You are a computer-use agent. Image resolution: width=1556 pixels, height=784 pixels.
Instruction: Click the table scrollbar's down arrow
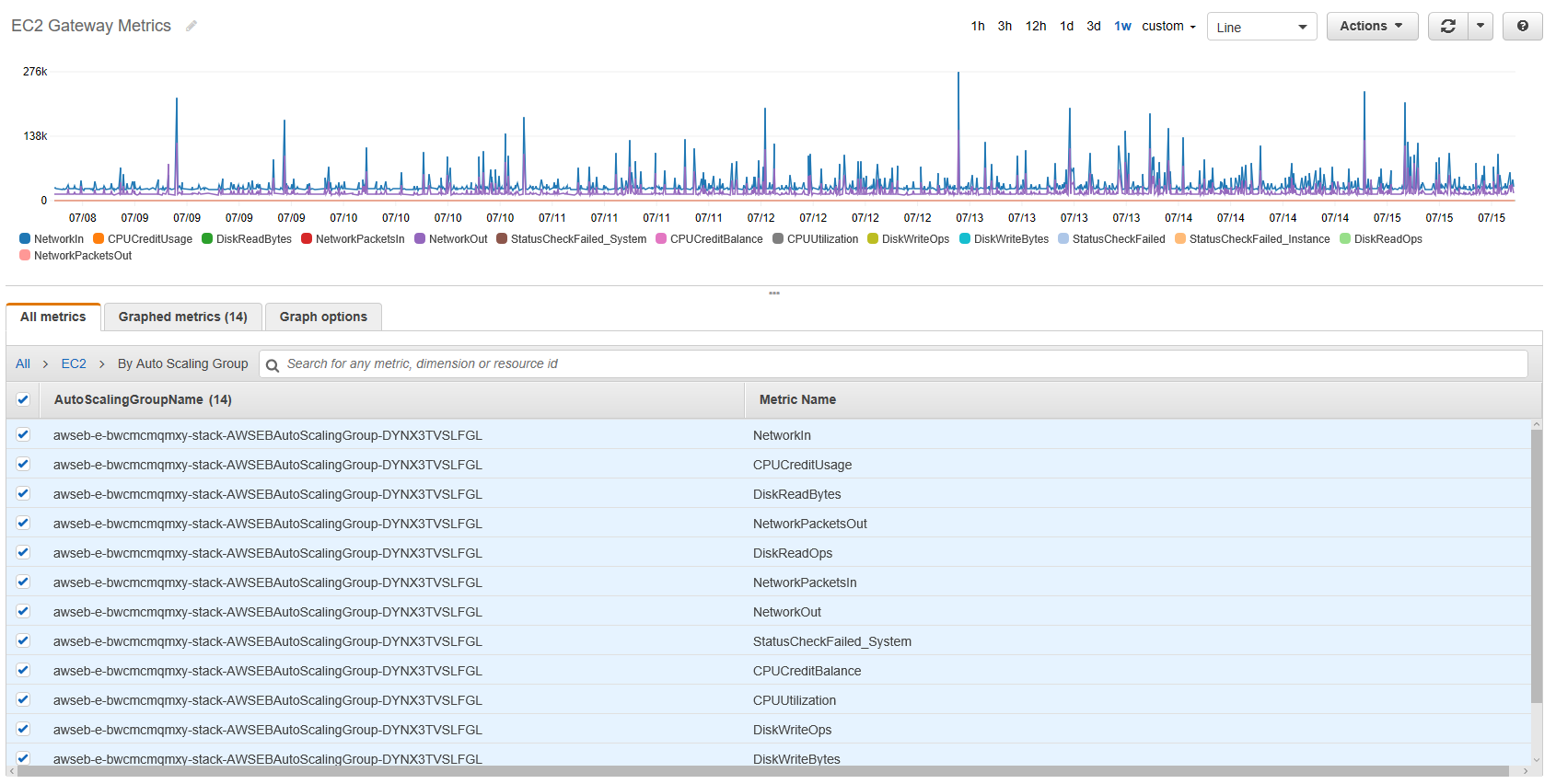(x=1536, y=760)
